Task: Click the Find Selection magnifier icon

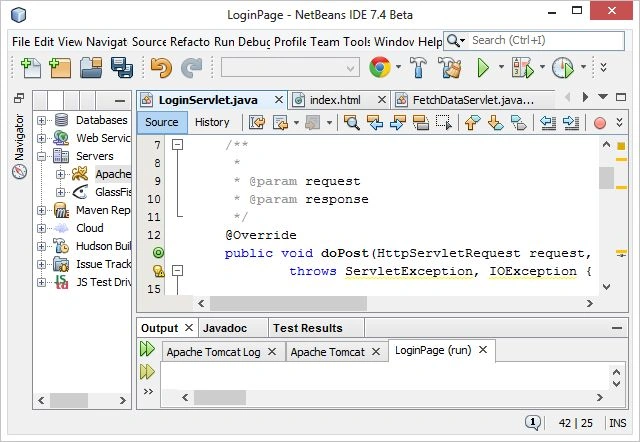Action: click(351, 122)
